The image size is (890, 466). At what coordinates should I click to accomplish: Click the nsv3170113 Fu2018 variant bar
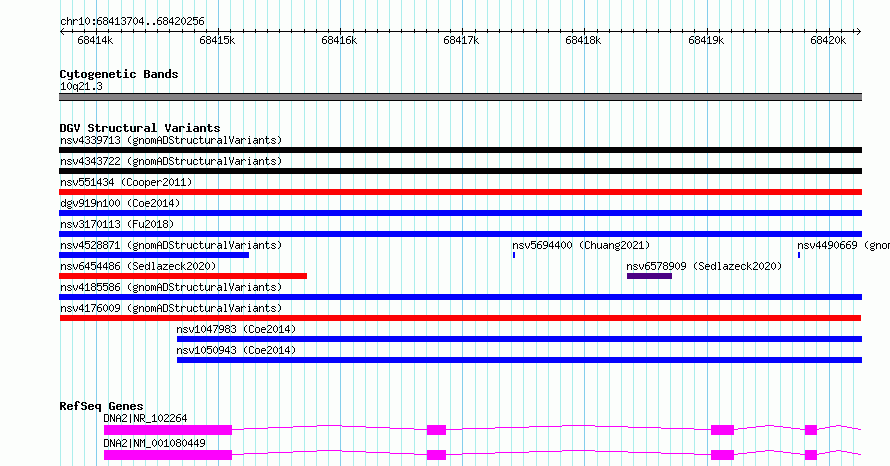pyautogui.click(x=460, y=234)
